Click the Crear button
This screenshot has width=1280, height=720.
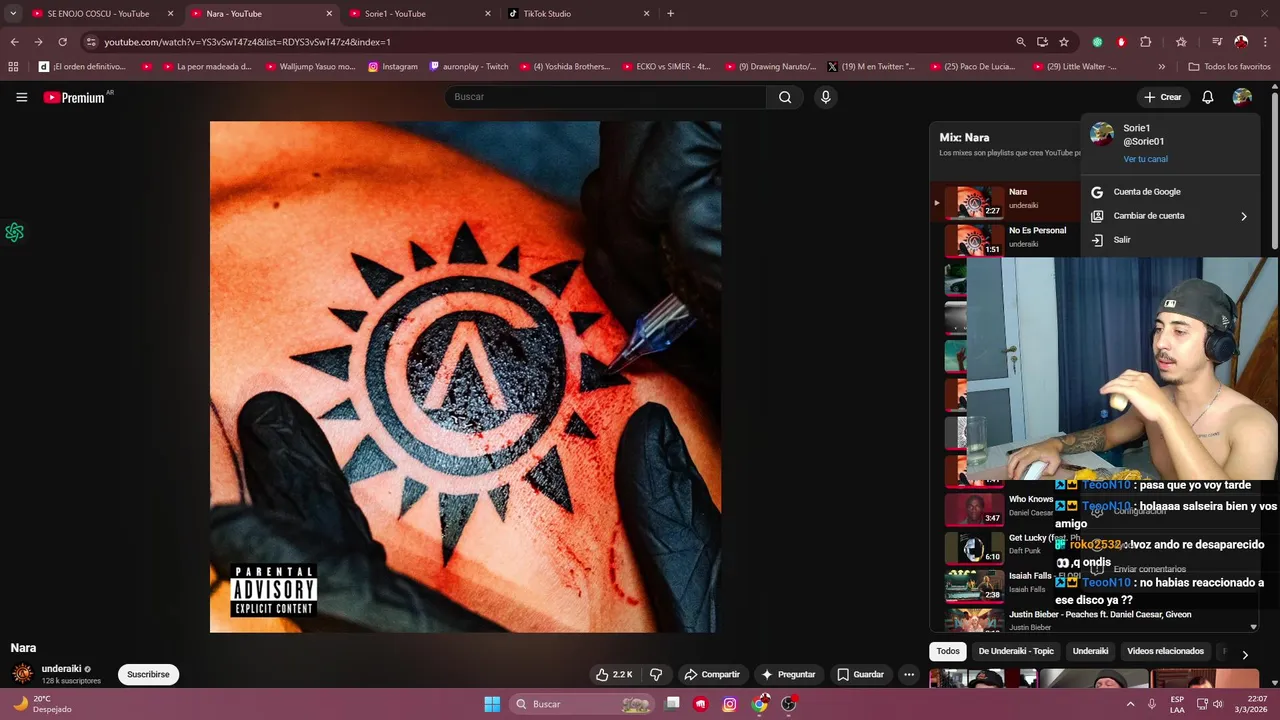click(1163, 97)
